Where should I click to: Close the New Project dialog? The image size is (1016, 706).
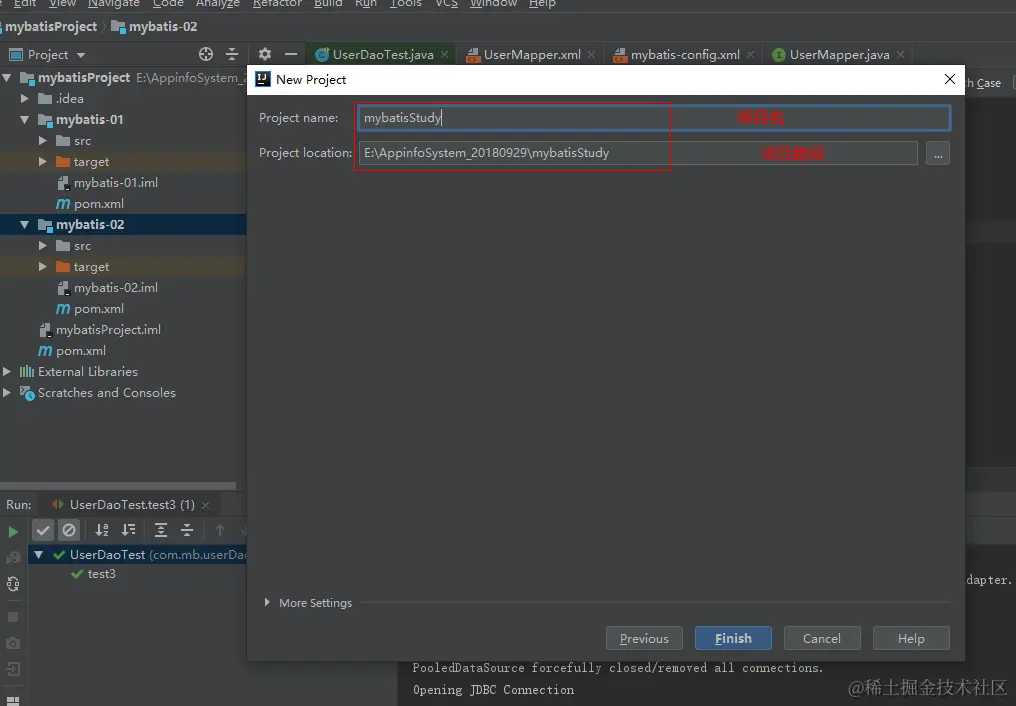(949, 79)
